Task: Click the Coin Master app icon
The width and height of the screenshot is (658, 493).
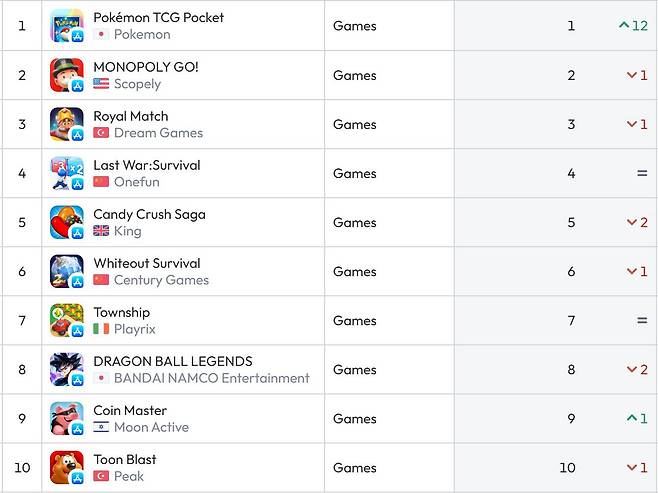Action: click(67, 418)
